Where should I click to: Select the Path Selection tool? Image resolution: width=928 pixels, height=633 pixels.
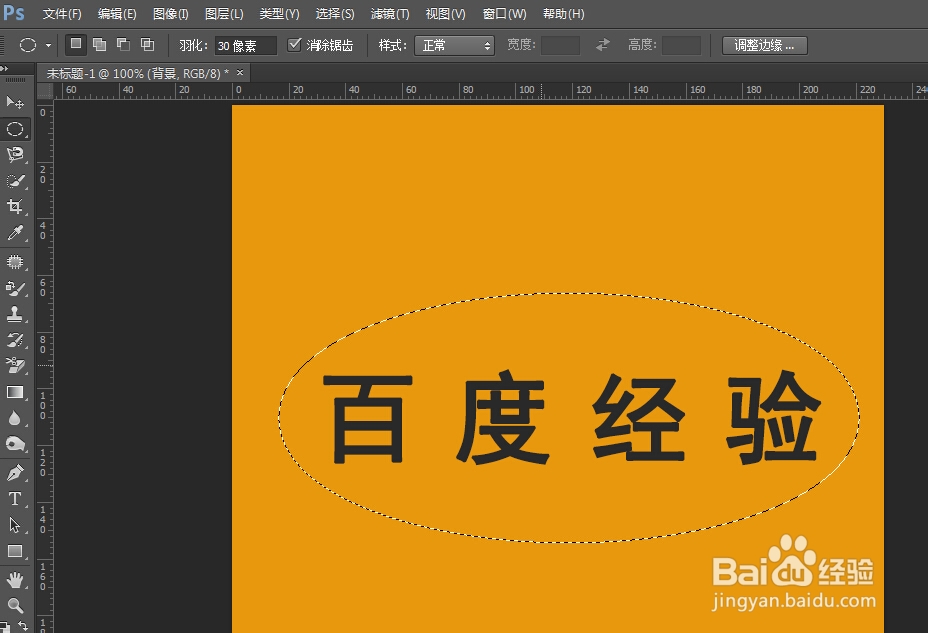click(x=15, y=525)
